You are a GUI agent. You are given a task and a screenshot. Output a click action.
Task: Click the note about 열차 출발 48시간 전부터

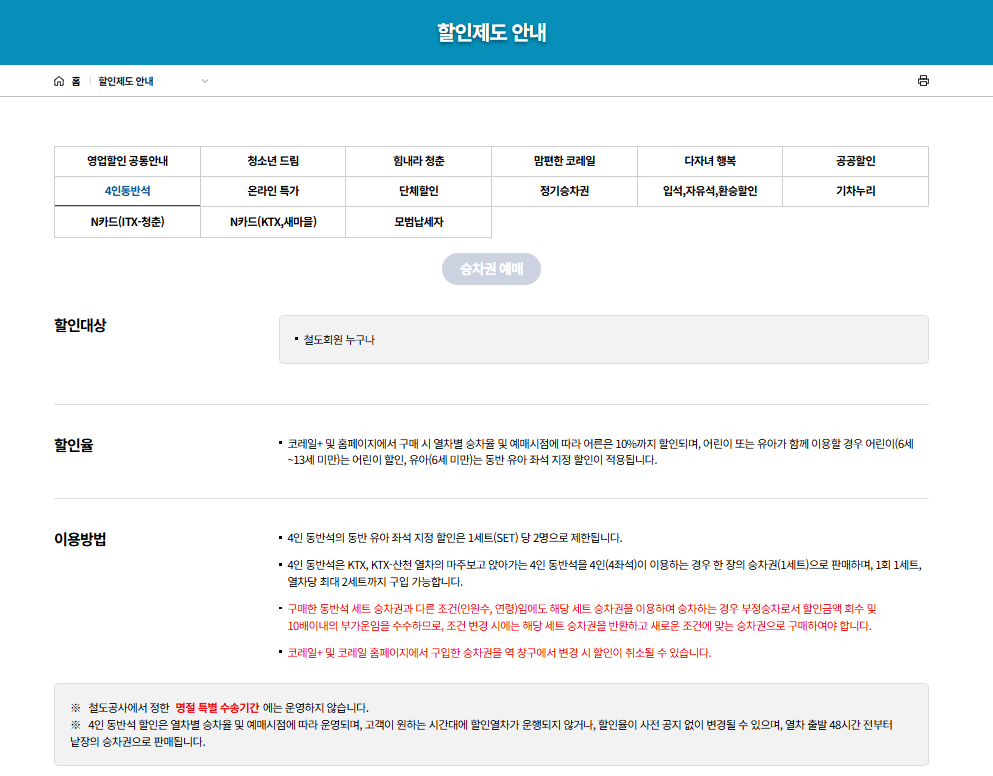(481, 733)
